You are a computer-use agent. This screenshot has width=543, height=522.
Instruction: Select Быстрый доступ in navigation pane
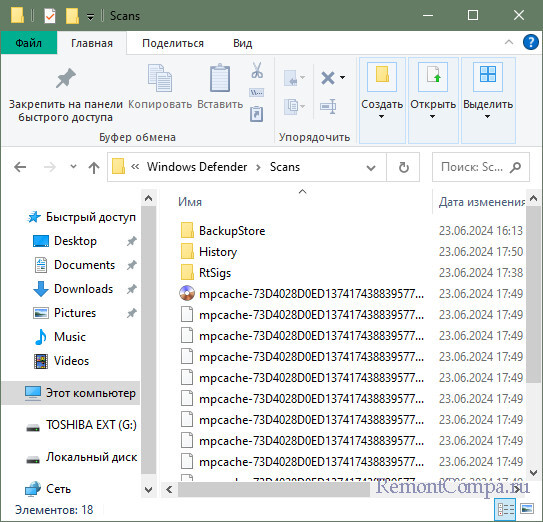pyautogui.click(x=82, y=217)
